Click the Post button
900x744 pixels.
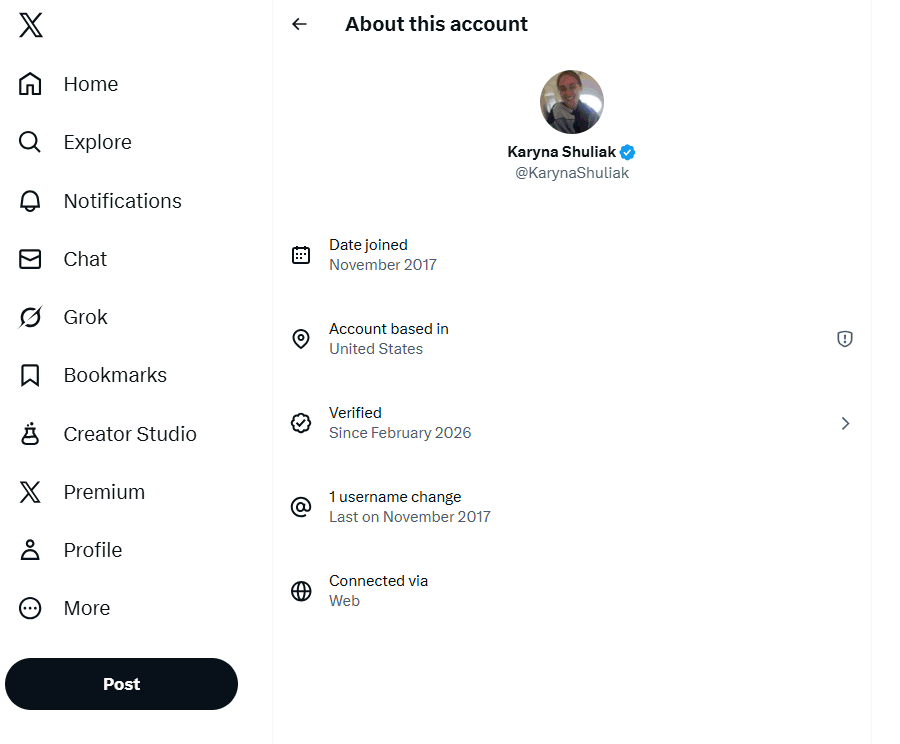tap(121, 684)
